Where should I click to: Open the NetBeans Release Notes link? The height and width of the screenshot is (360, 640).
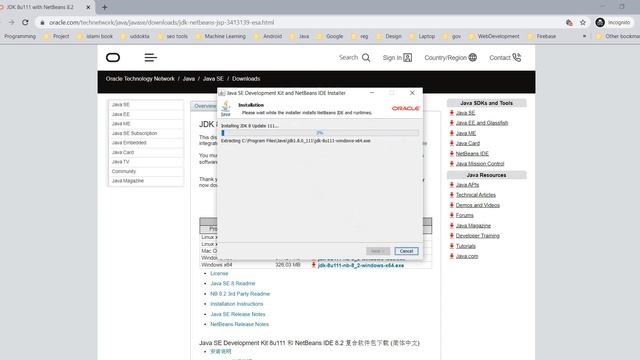(240, 324)
